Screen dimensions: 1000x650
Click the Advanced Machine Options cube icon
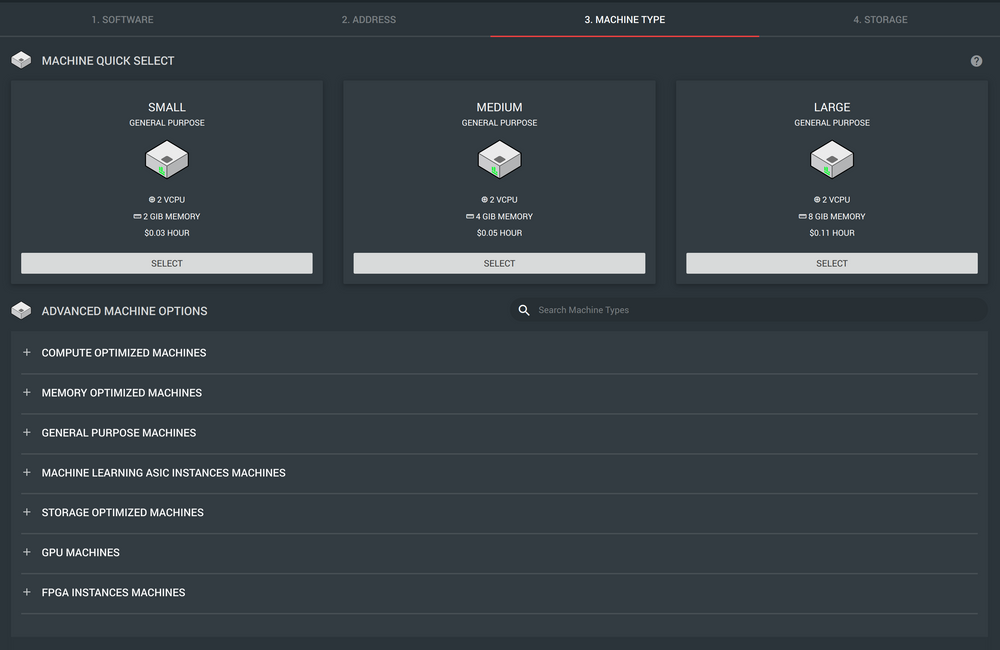tap(21, 311)
